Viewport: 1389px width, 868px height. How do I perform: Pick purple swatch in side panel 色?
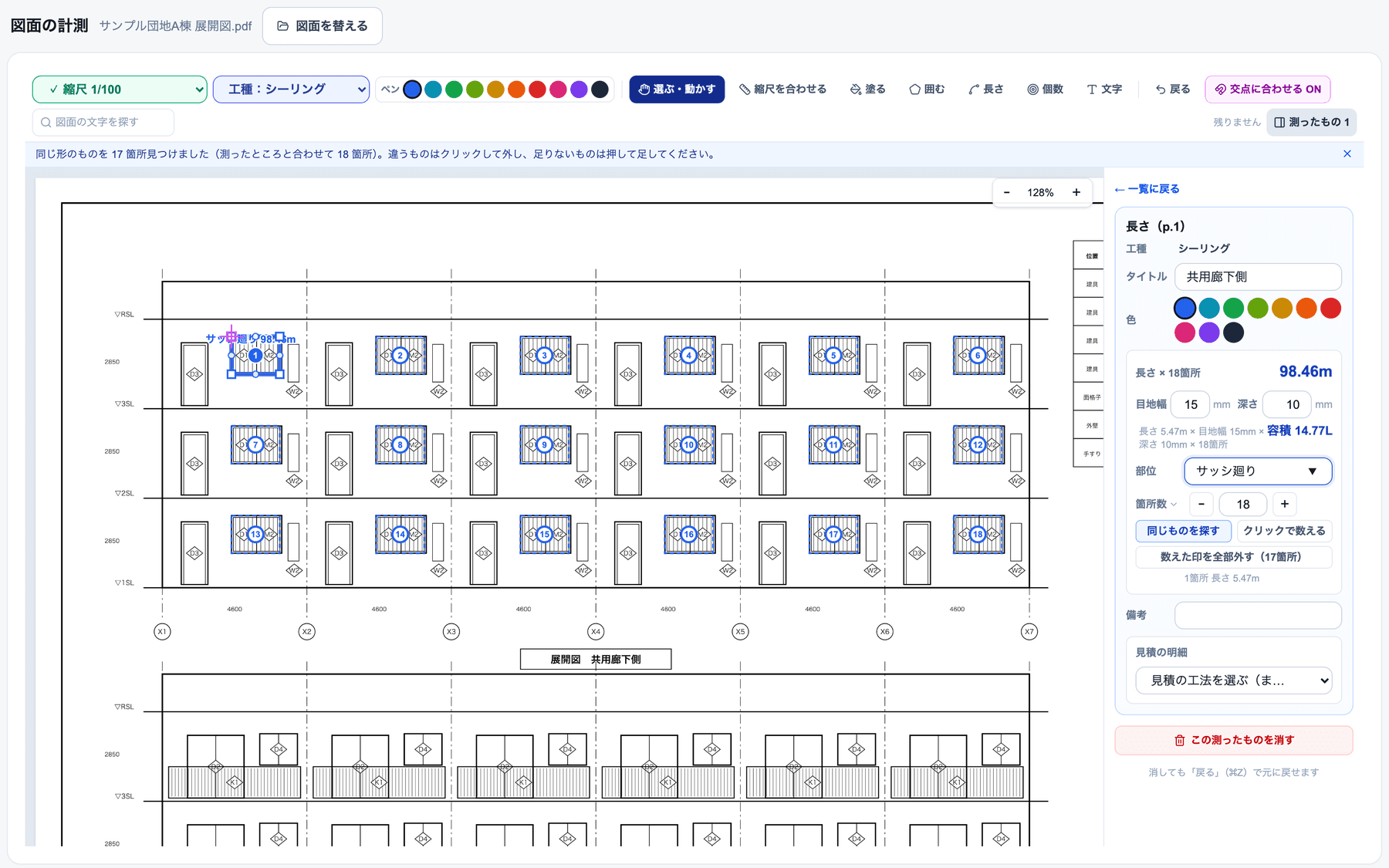(1209, 333)
